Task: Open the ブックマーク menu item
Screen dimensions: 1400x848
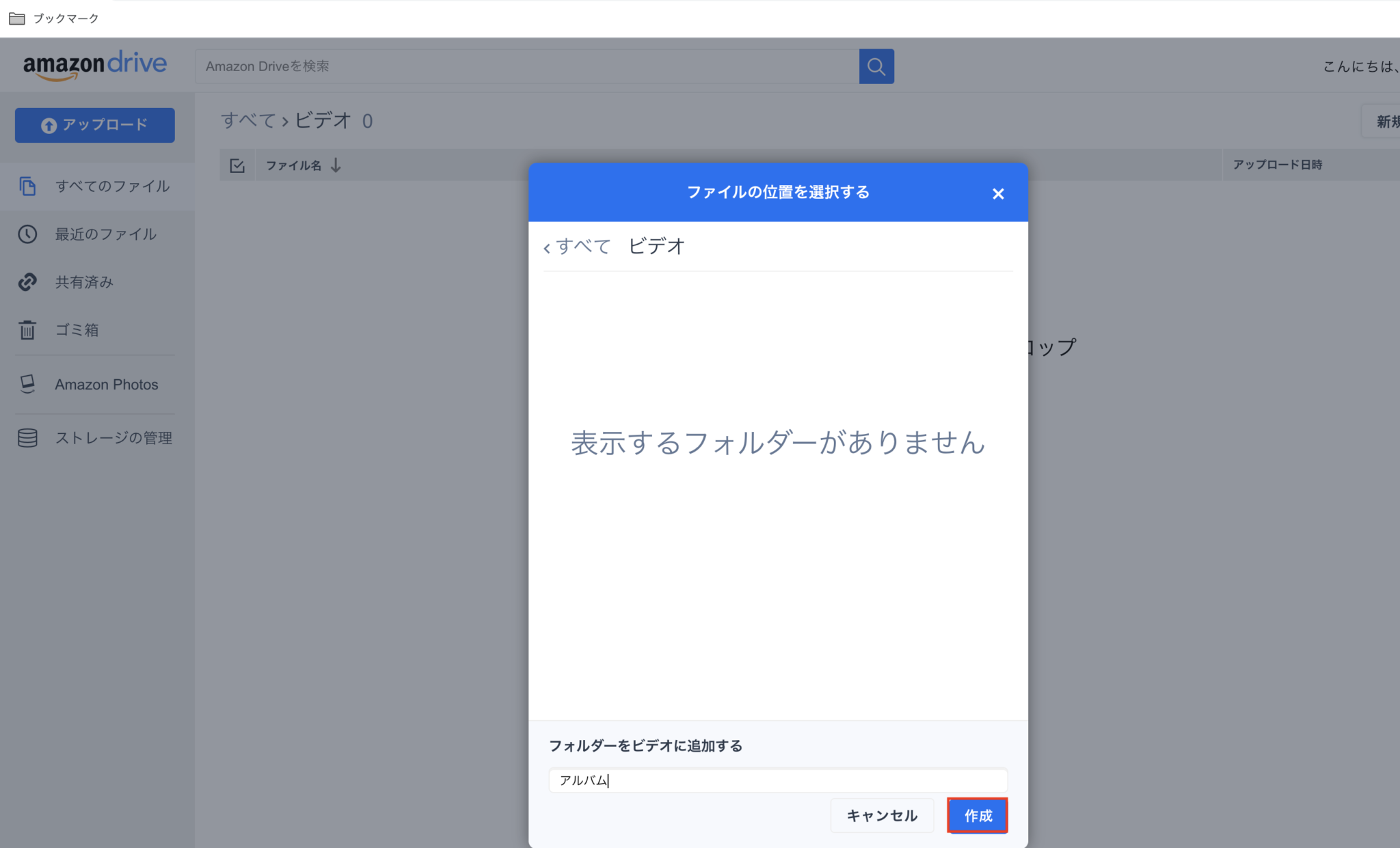Action: coord(65,18)
